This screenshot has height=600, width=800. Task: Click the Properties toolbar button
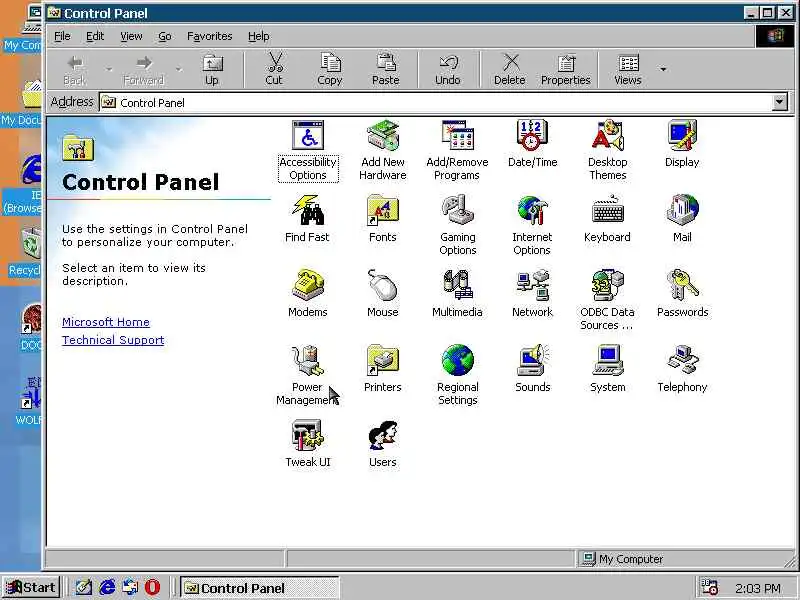pyautogui.click(x=566, y=70)
